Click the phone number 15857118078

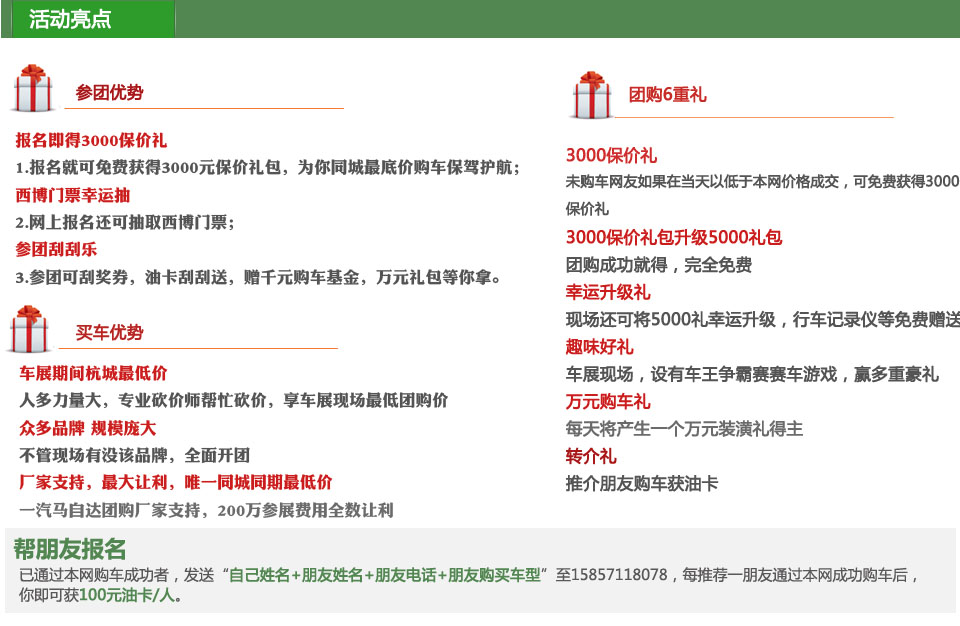[x=619, y=575]
